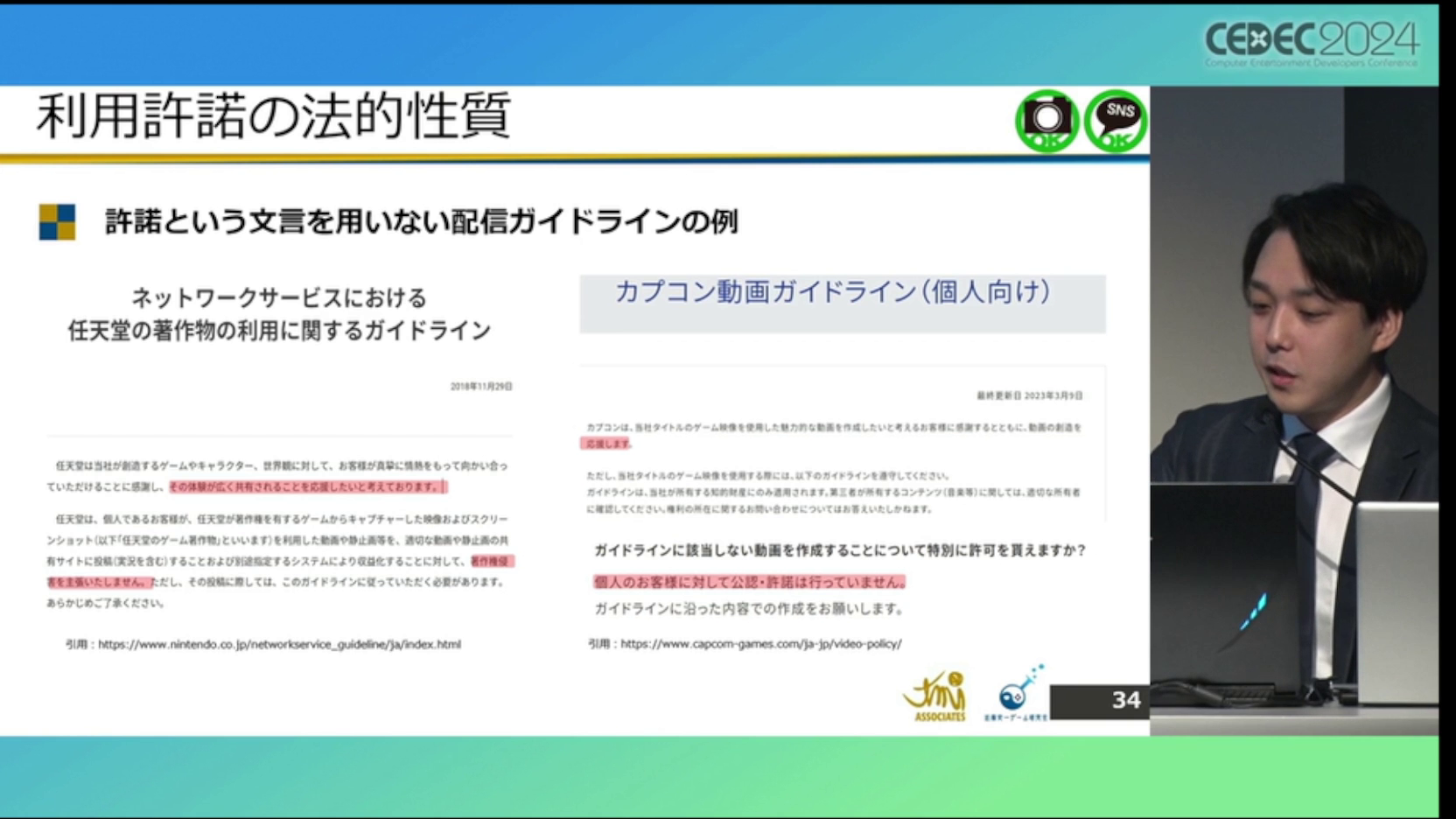
Task: Click the game research group logo
Action: point(1017,693)
